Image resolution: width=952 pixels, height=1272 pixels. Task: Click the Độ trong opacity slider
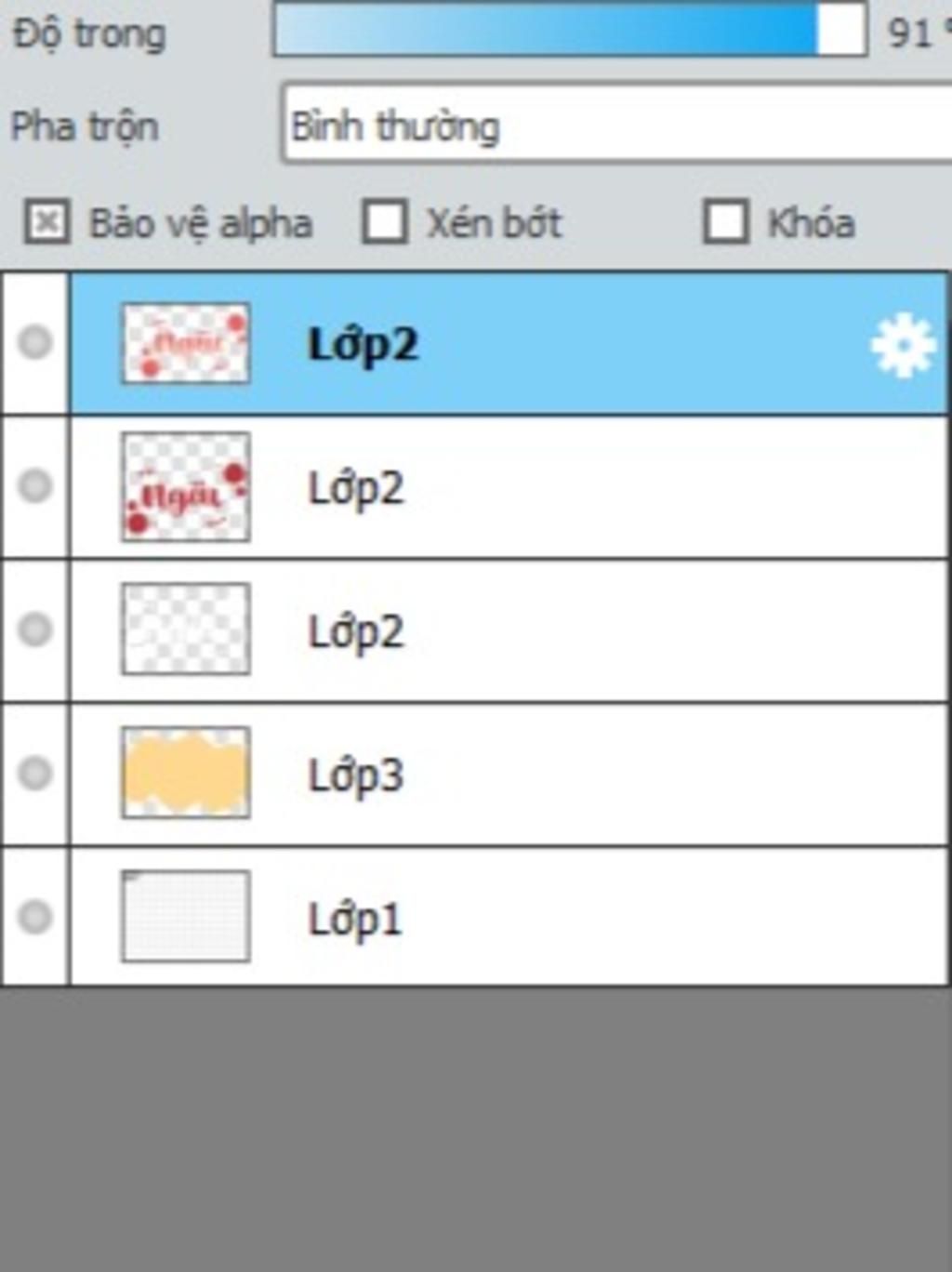point(570,30)
